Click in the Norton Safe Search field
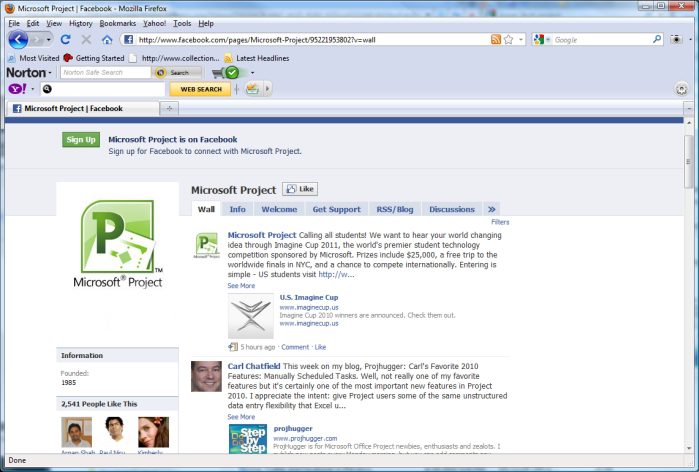Image resolution: width=699 pixels, height=472 pixels. tap(105, 72)
